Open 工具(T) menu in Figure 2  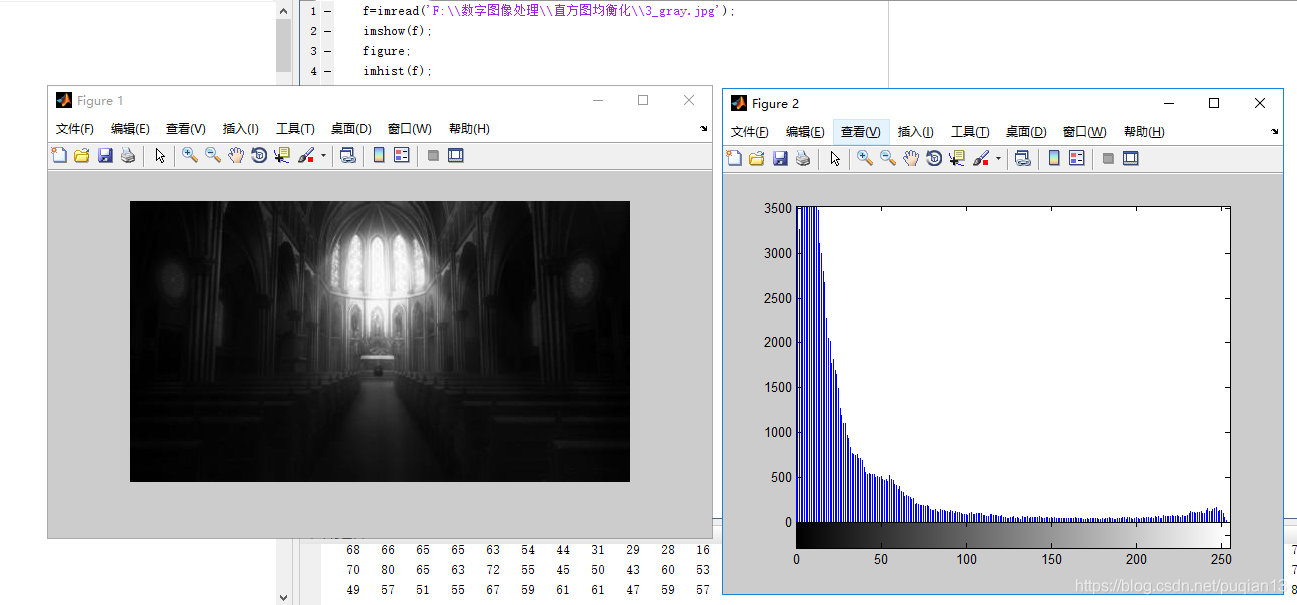970,132
